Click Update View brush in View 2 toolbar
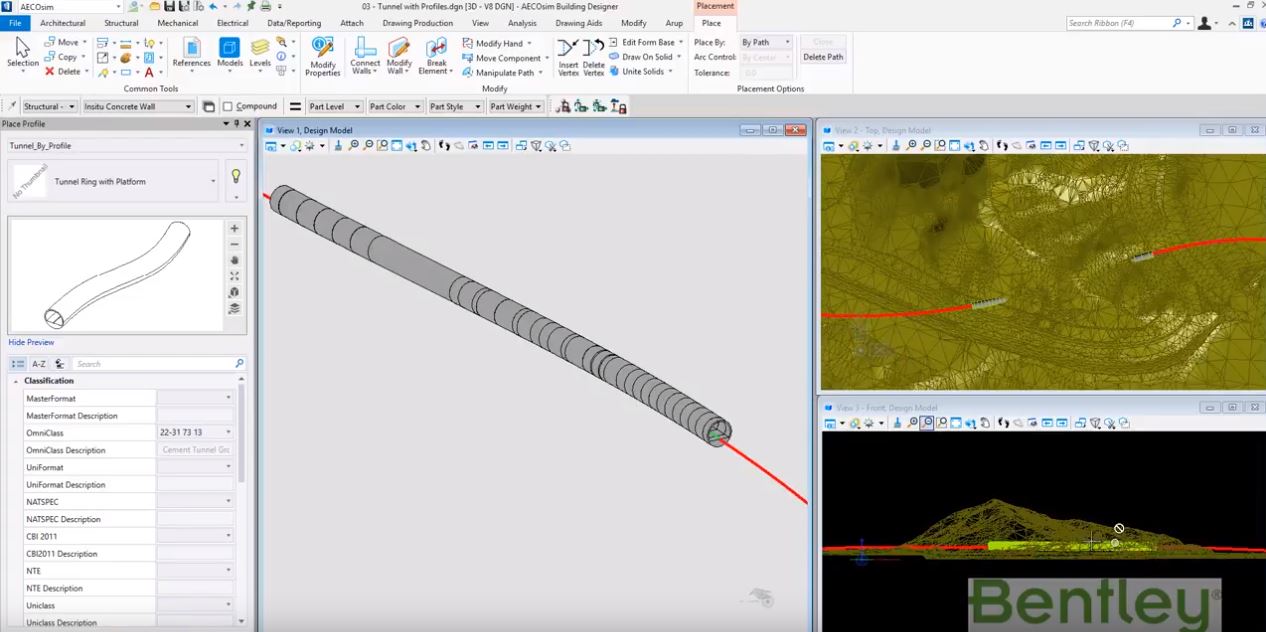The width and height of the screenshot is (1266, 632). pos(897,146)
